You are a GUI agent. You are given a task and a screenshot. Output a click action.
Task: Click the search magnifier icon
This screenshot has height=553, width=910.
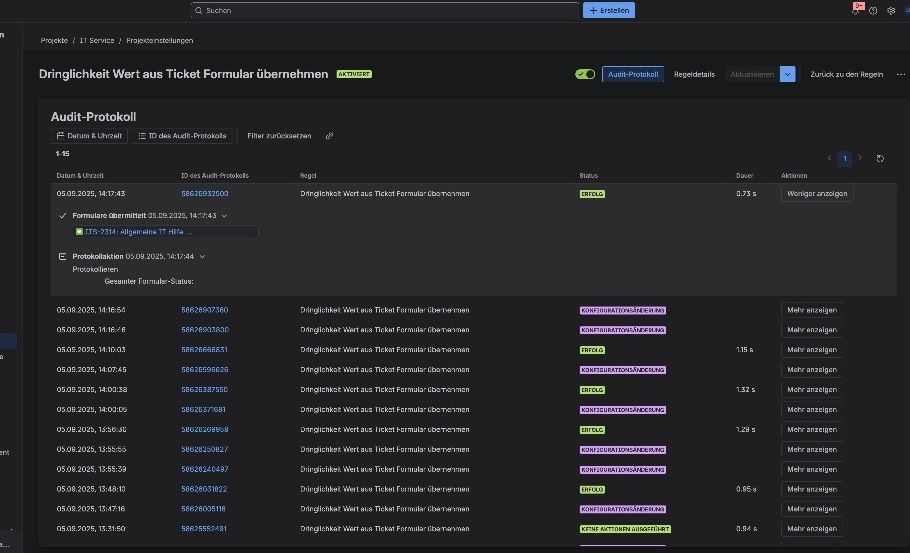[198, 10]
